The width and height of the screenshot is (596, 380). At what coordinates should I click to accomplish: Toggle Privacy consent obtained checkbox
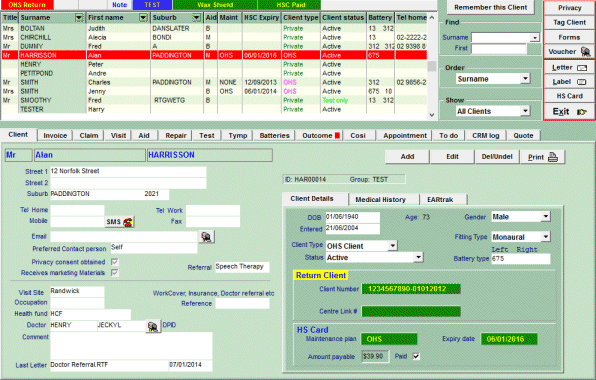point(114,262)
